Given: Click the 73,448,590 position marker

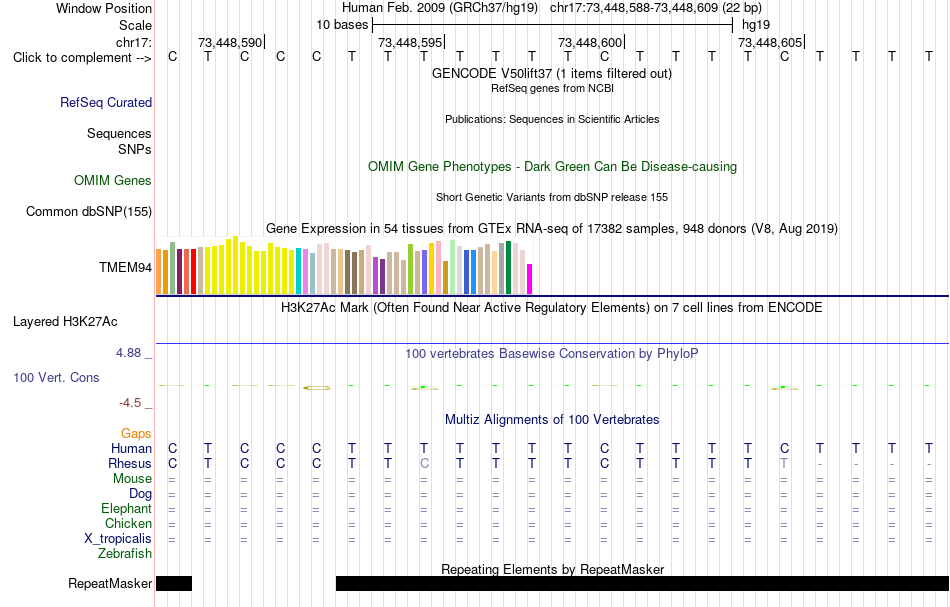Looking at the screenshot, I should click(x=230, y=42).
